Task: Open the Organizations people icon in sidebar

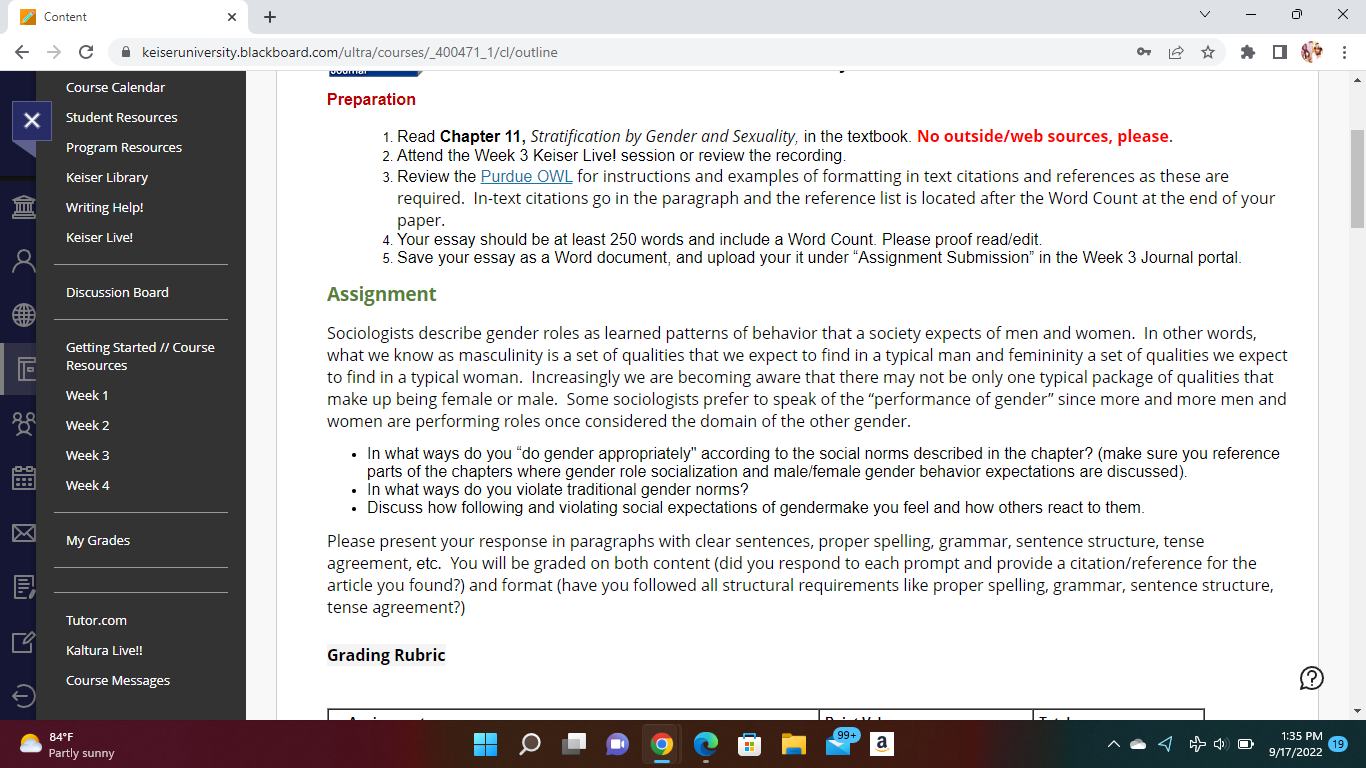Action: (22, 424)
